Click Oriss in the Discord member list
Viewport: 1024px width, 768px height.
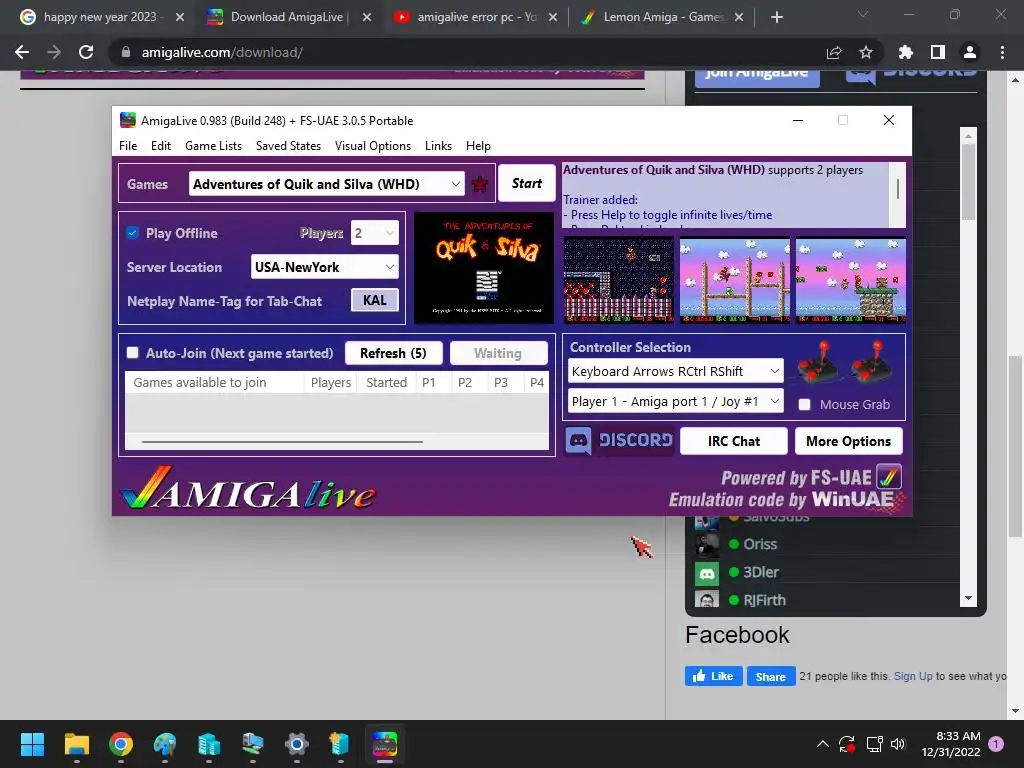click(x=760, y=544)
